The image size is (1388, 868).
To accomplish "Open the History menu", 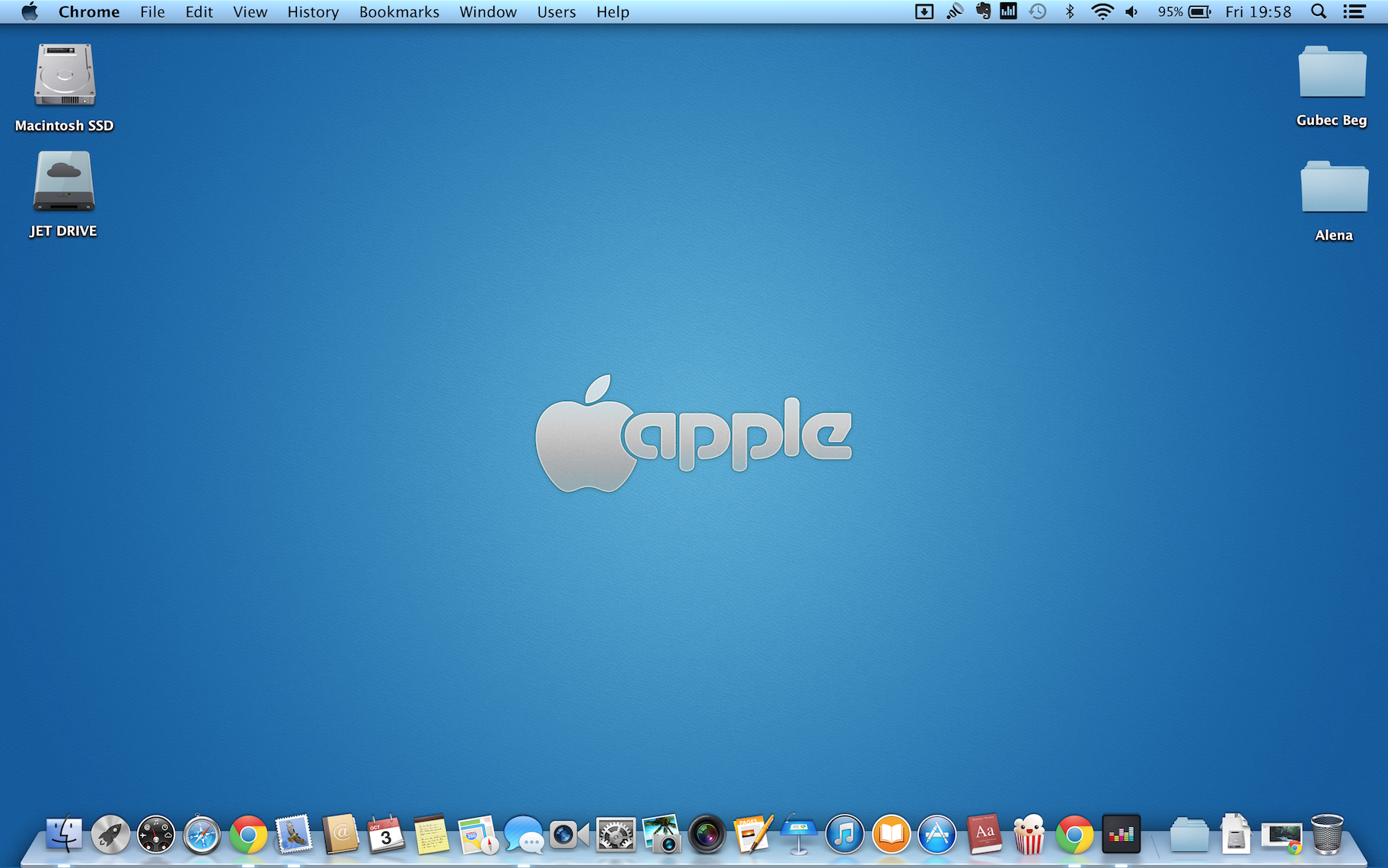I will point(313,11).
